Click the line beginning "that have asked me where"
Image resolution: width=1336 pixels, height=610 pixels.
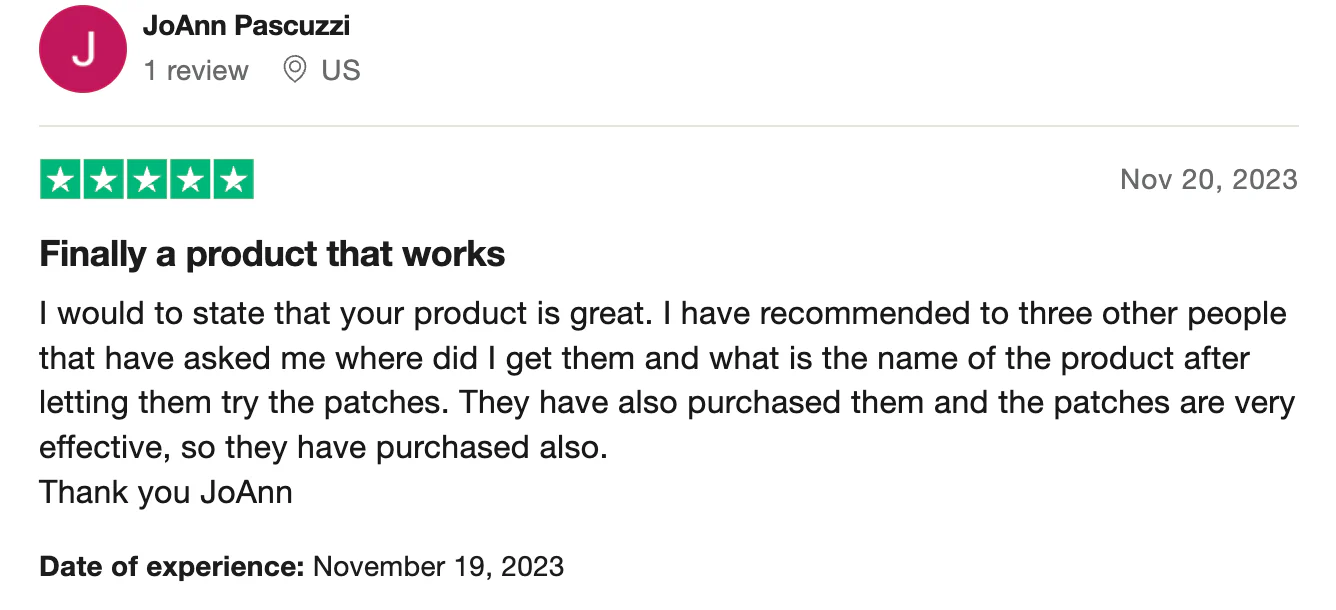coord(645,358)
